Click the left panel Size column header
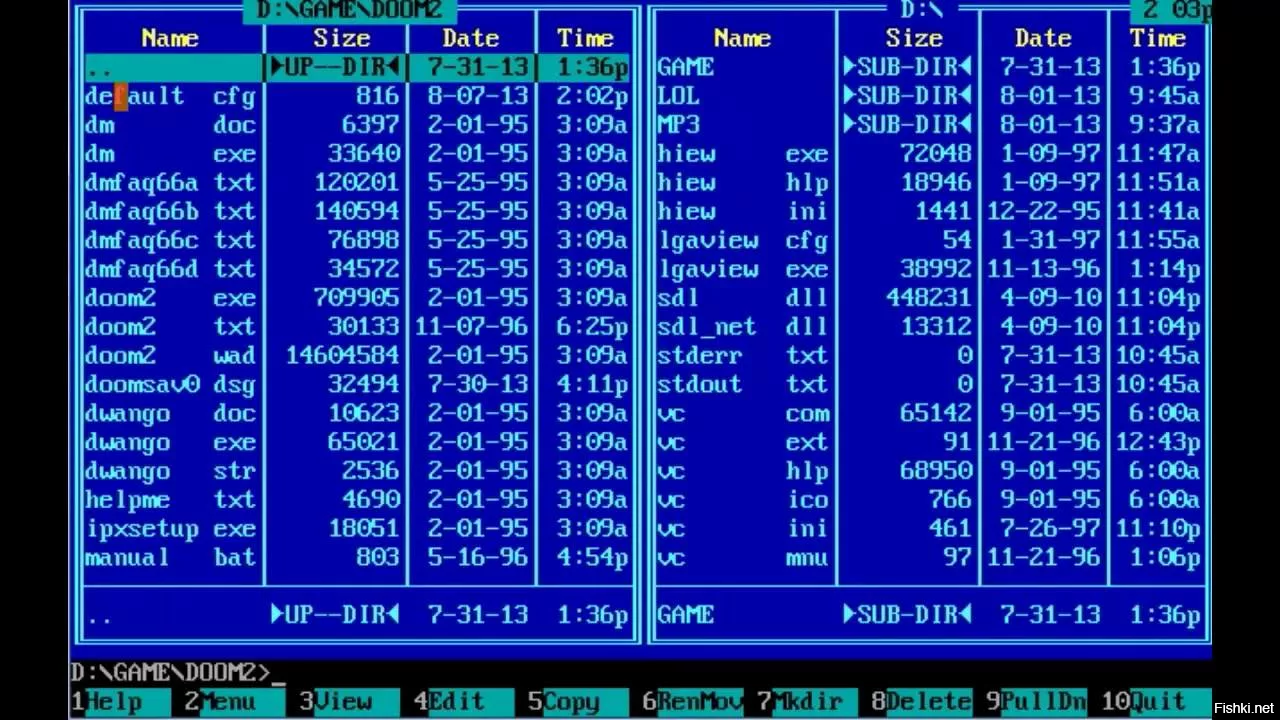Screen dimensions: 1280x720 (341, 39)
